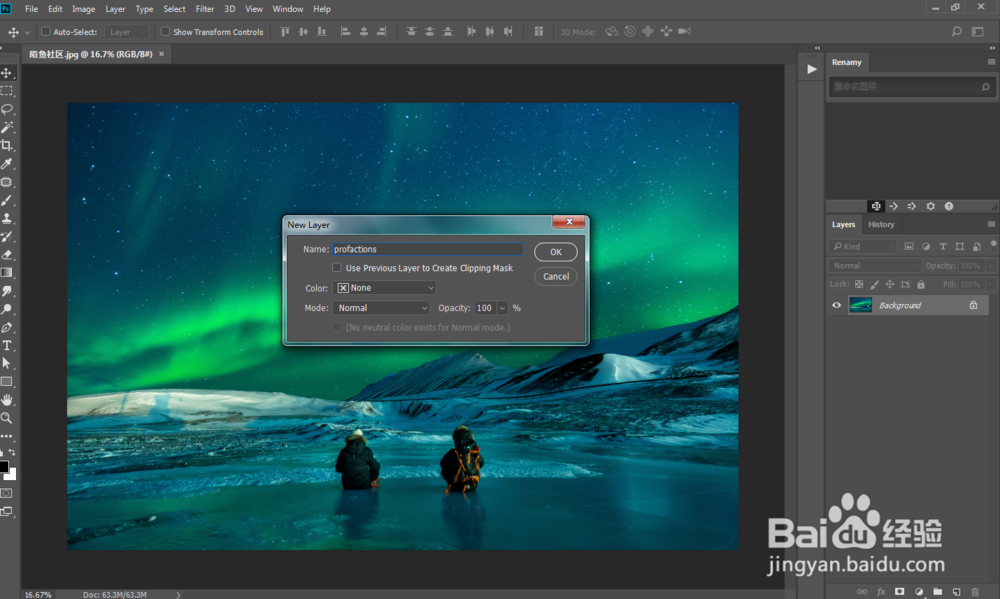
Task: Enable Show Transform Controls checkbox
Action: 165,31
